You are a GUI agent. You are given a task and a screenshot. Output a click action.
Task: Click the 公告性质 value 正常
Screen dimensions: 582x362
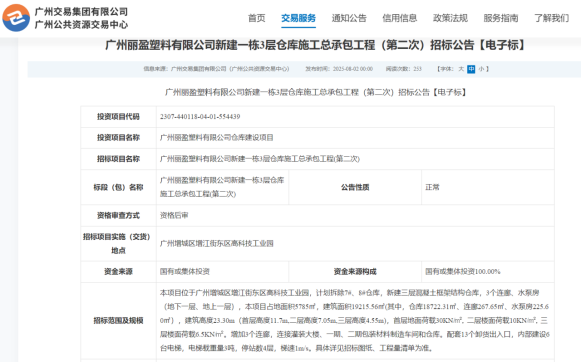[x=432, y=187]
